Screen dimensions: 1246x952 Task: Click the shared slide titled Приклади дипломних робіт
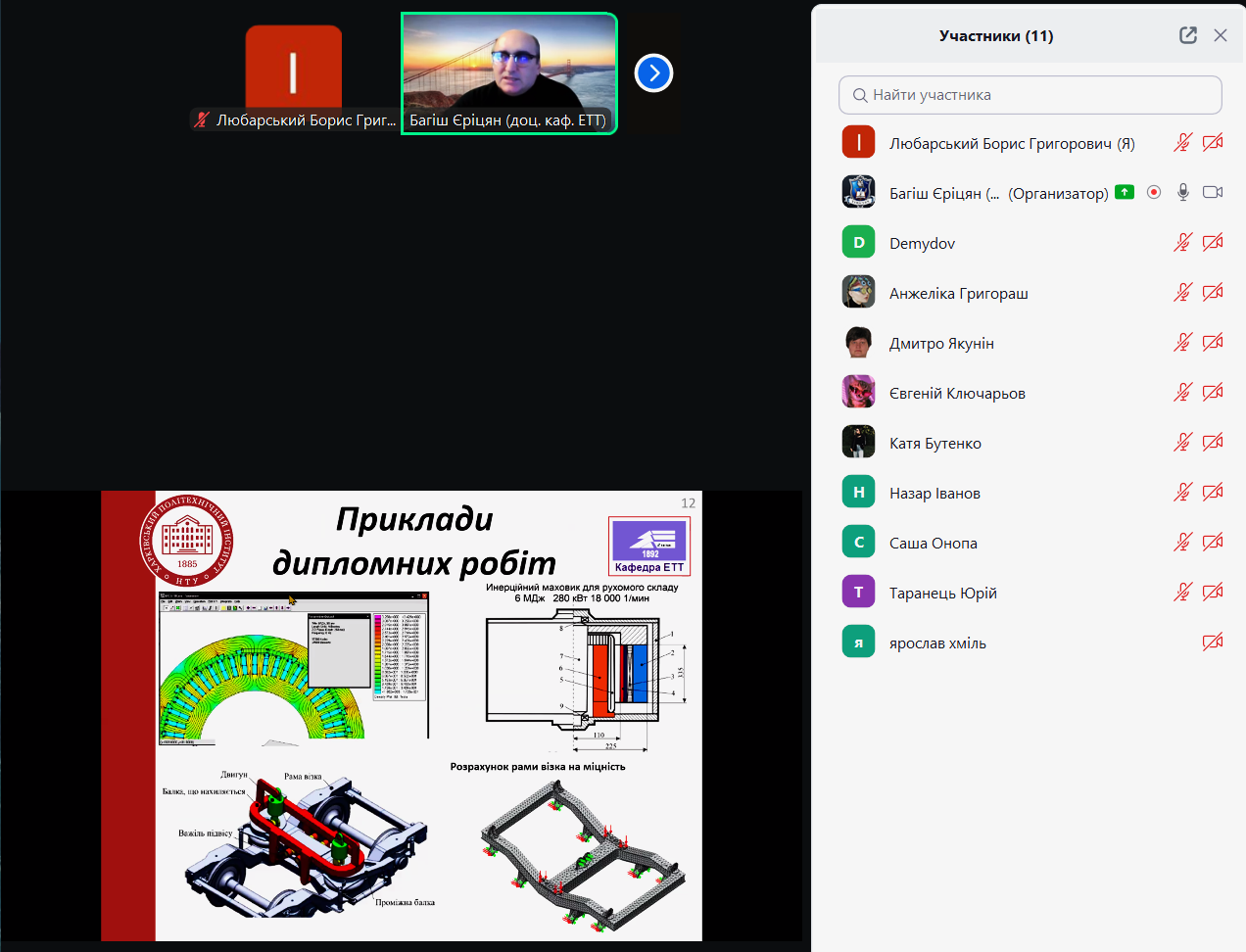[x=402, y=716]
